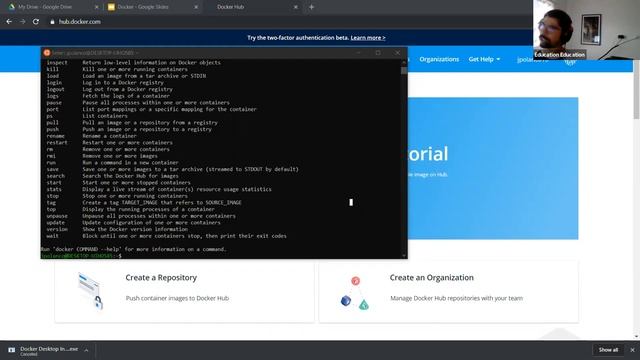Screen dimensions: 640x360
Task: Click Show all downloads button
Action: [608, 350]
